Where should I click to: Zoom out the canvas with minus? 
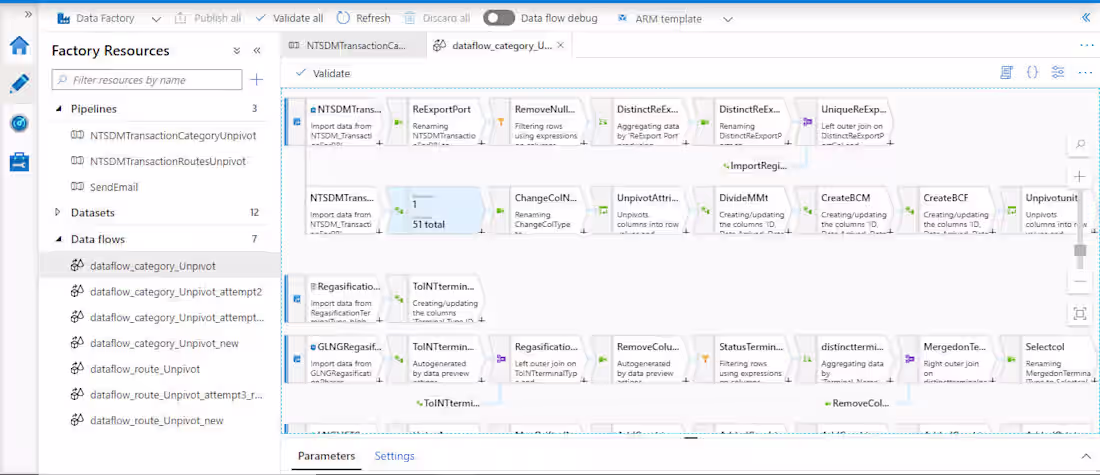1080,281
